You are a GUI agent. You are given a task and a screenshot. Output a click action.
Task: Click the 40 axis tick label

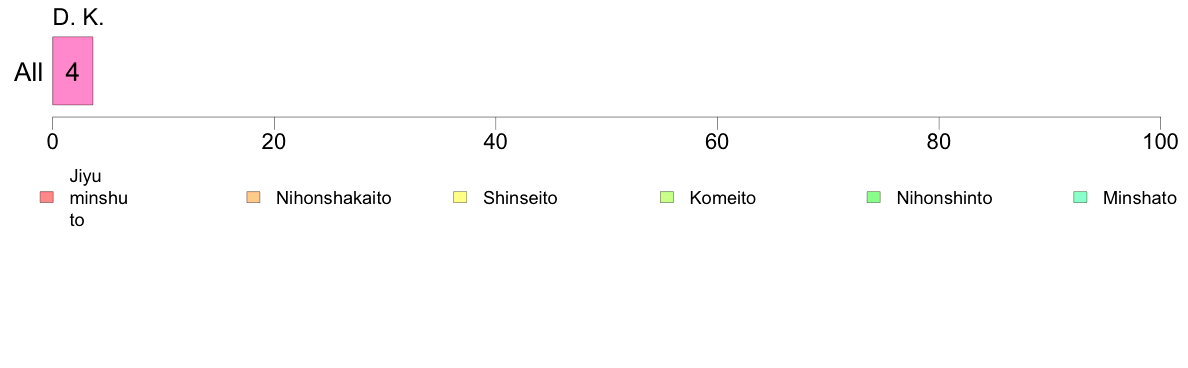(496, 141)
